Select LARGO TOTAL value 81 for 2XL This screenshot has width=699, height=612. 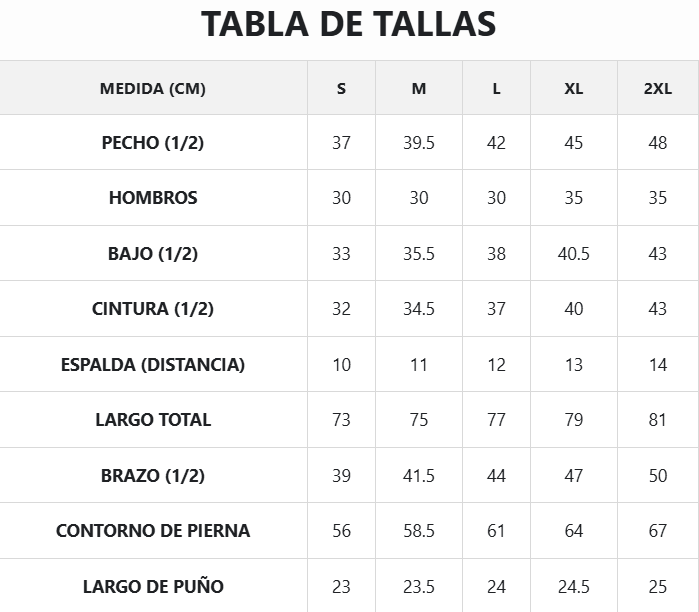(657, 420)
